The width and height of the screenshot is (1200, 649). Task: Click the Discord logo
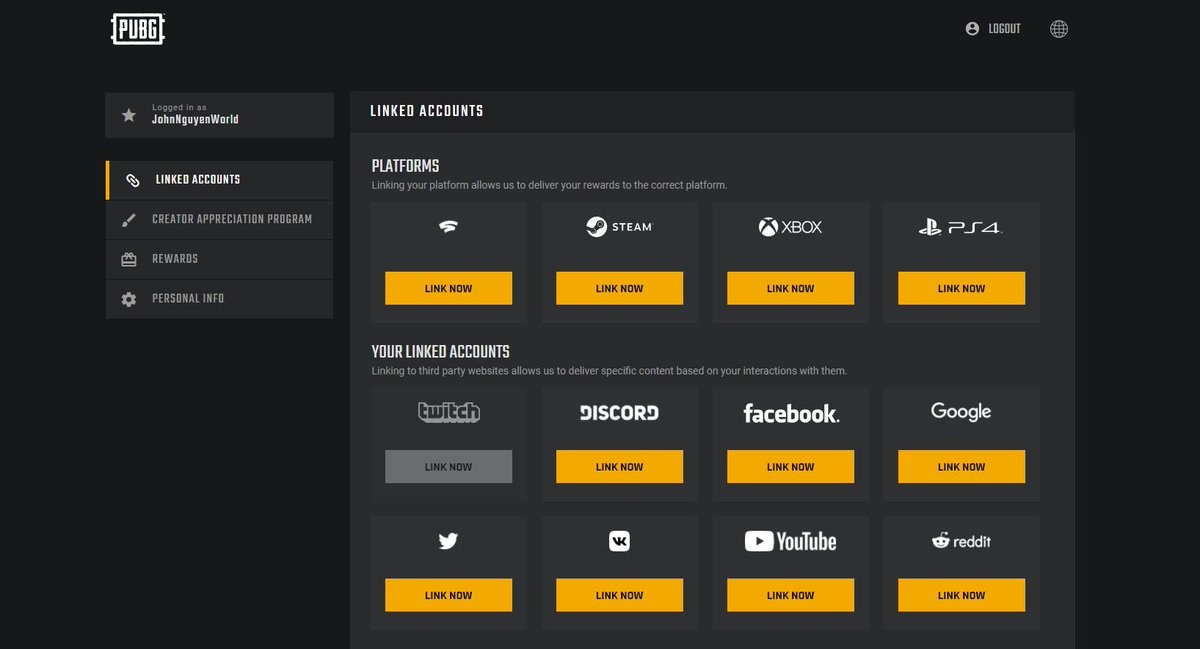619,412
